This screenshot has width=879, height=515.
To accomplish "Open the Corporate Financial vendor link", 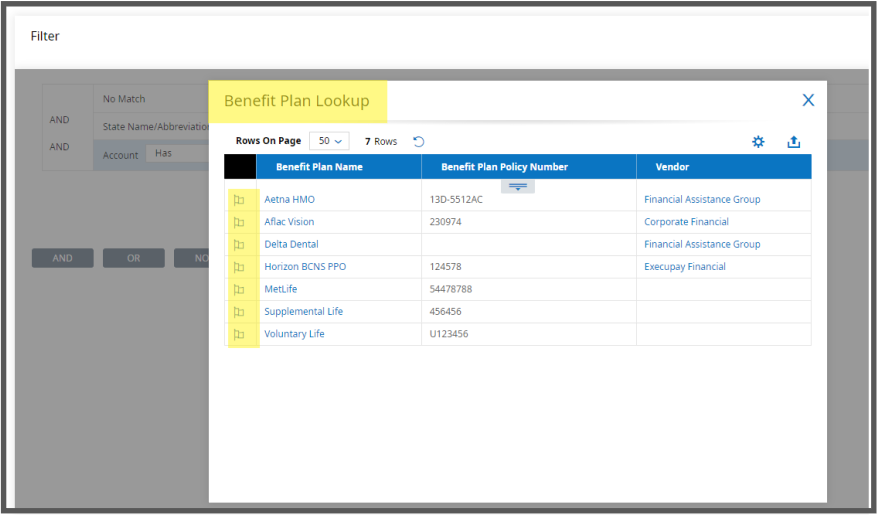I will coord(686,222).
